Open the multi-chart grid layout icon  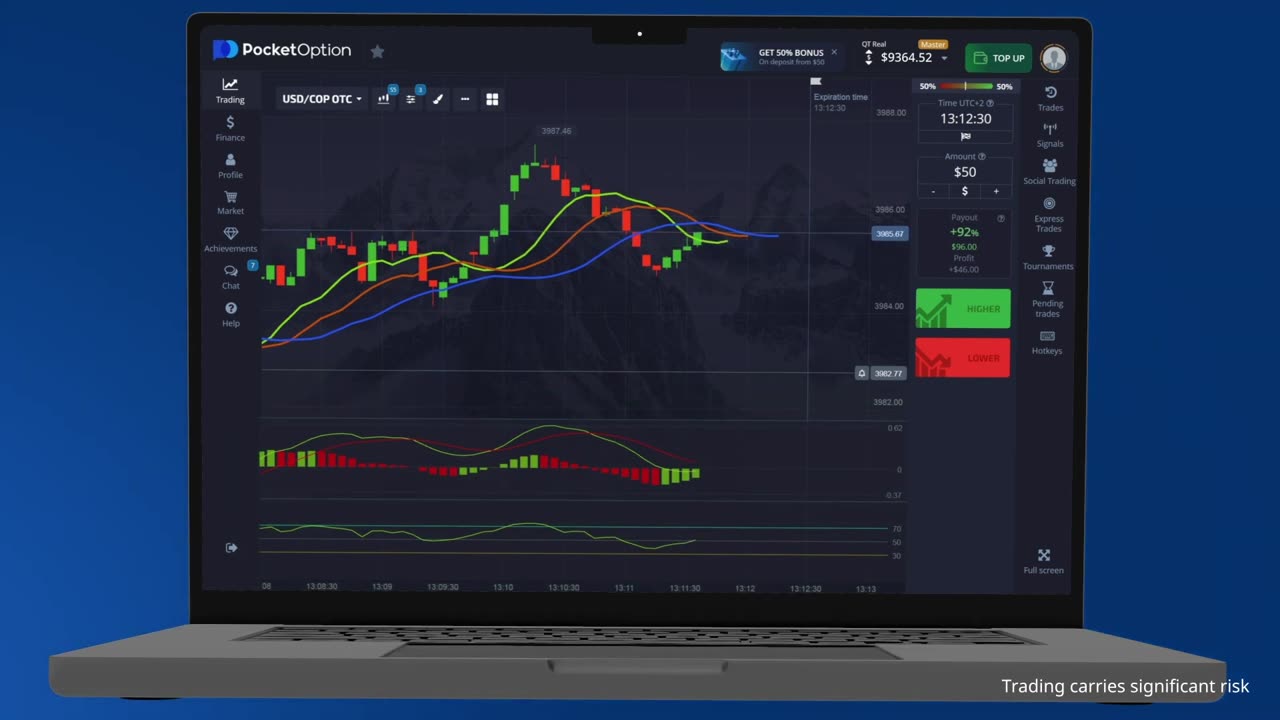[492, 99]
